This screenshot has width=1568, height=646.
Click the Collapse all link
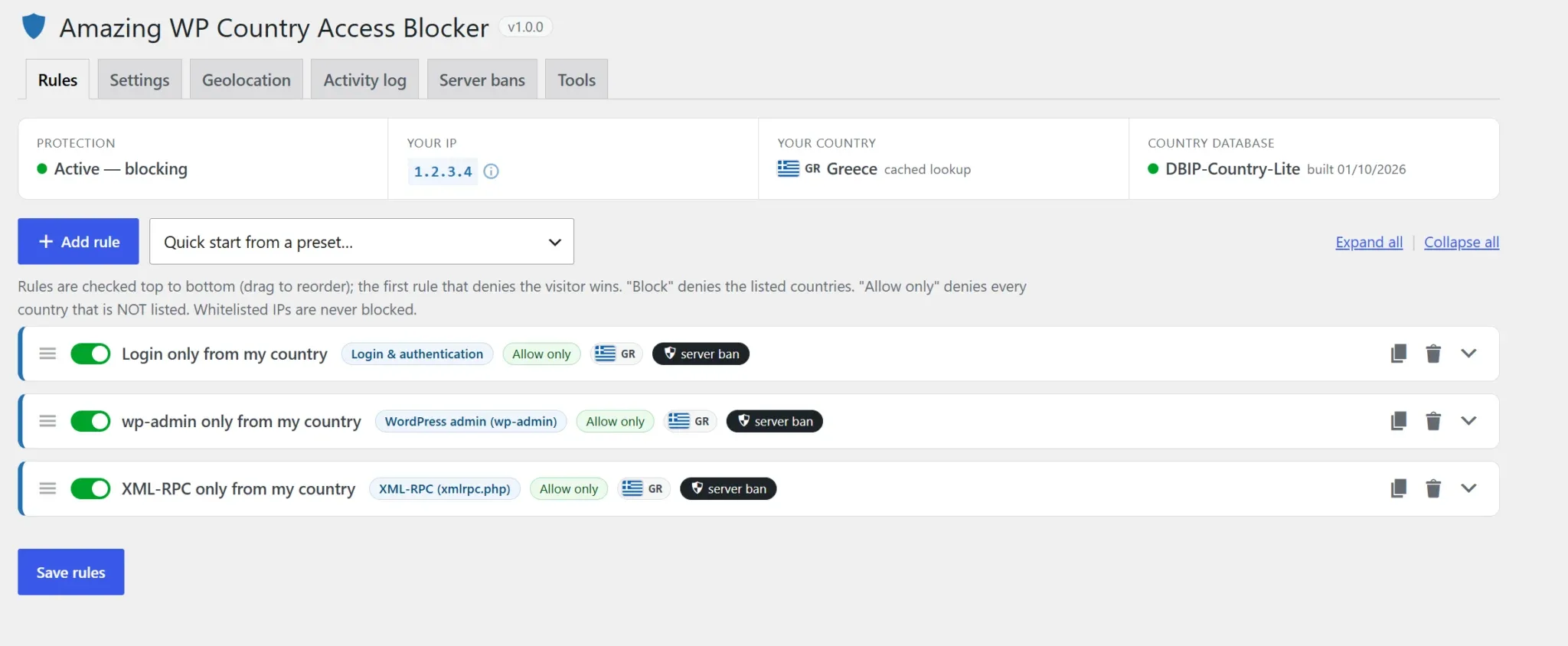click(x=1462, y=242)
